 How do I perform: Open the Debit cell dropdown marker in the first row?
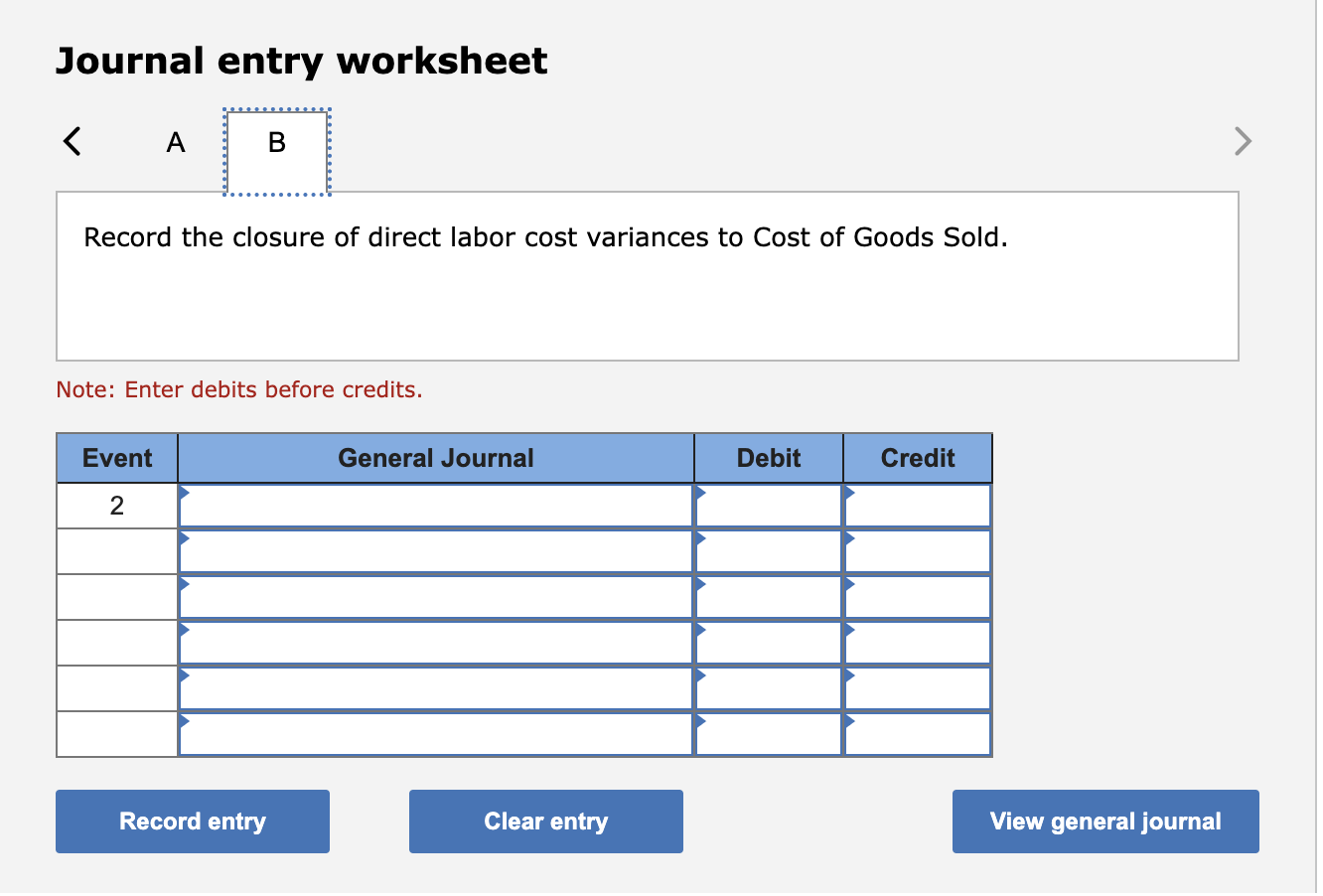click(x=700, y=492)
